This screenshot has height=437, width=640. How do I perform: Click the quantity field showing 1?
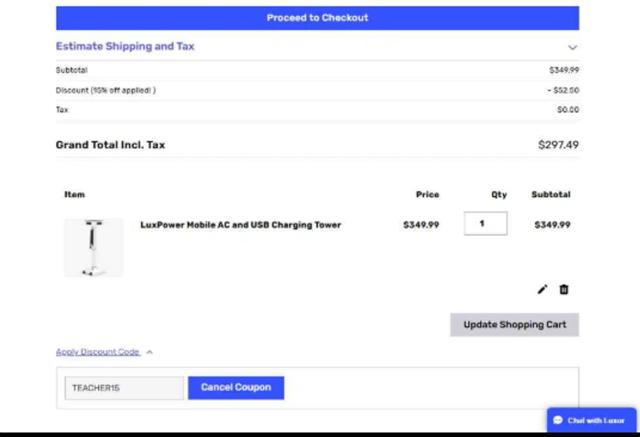(x=486, y=224)
